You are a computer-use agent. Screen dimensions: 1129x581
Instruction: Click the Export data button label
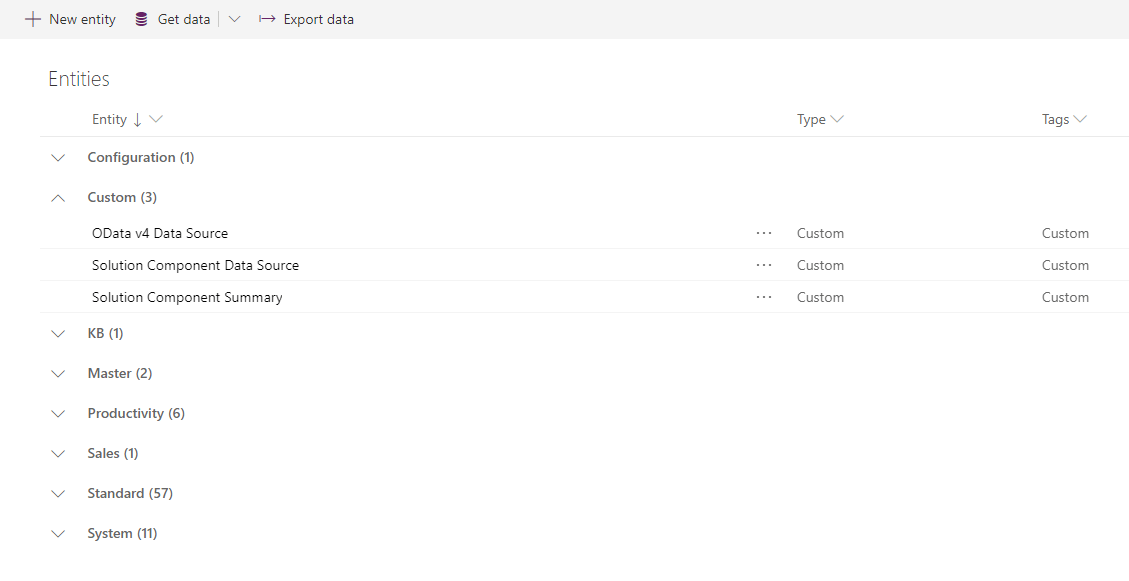point(318,19)
